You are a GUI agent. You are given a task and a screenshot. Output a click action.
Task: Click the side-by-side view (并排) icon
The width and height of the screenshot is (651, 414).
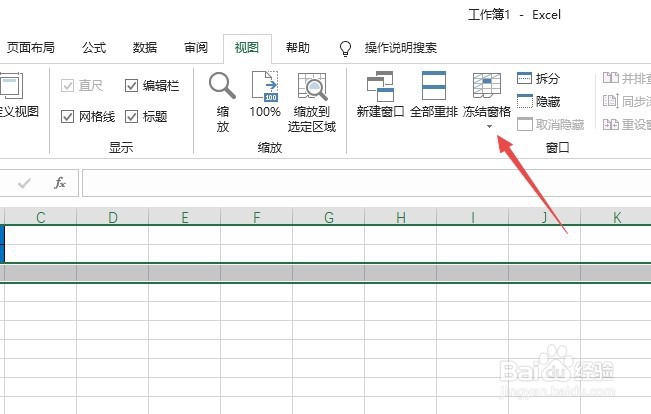point(611,78)
